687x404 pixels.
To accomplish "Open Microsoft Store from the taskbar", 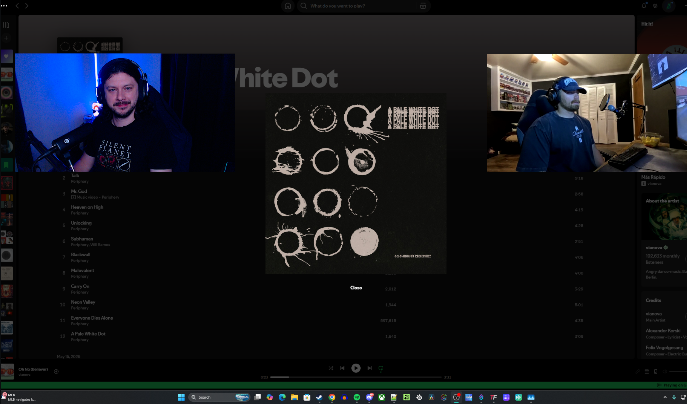I will click(307, 397).
